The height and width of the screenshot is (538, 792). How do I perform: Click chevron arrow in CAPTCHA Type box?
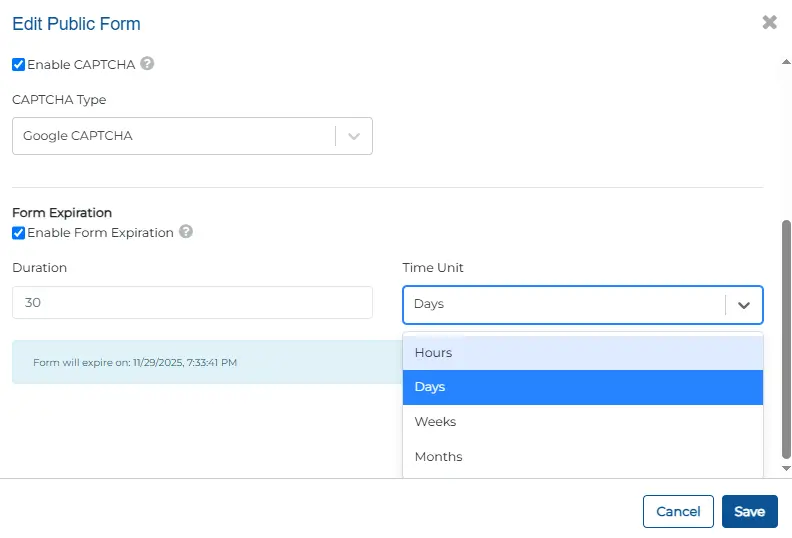click(354, 136)
